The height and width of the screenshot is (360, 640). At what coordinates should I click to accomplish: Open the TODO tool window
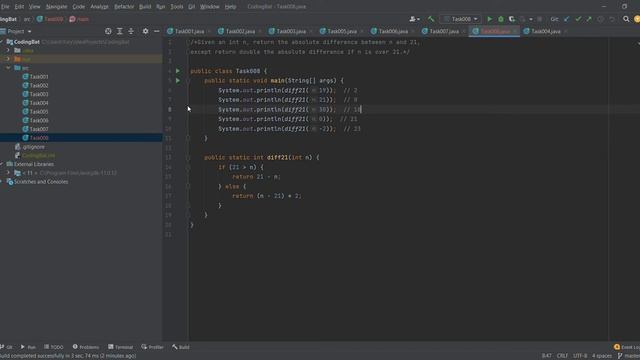tap(54, 347)
